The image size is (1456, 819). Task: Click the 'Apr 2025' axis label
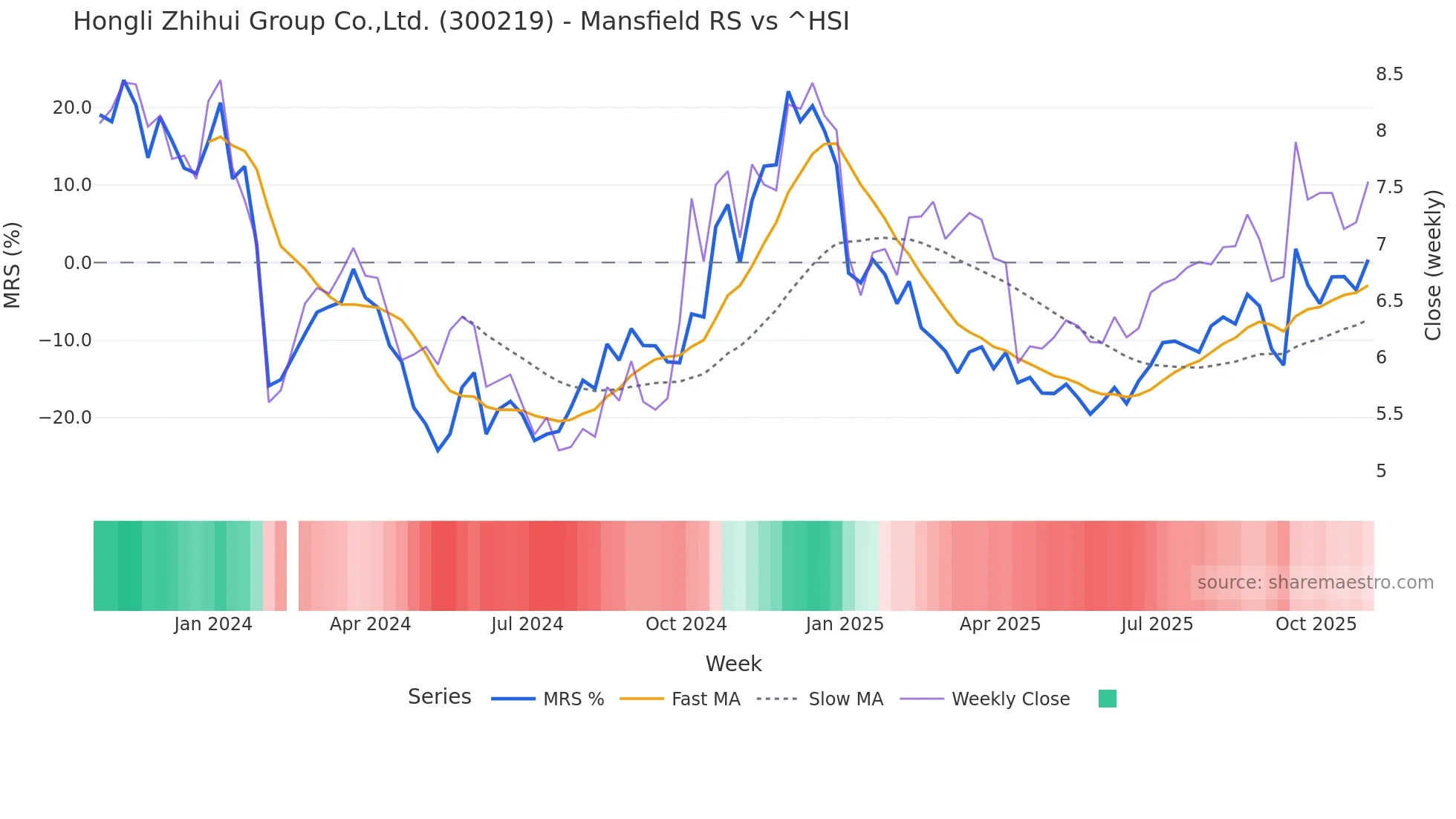coord(1000,624)
